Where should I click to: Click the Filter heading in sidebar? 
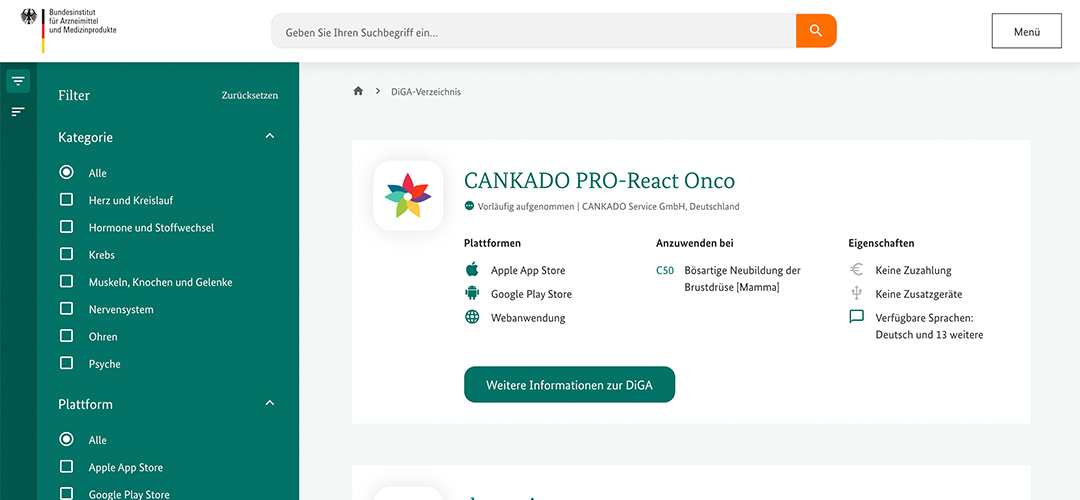pyautogui.click(x=74, y=96)
